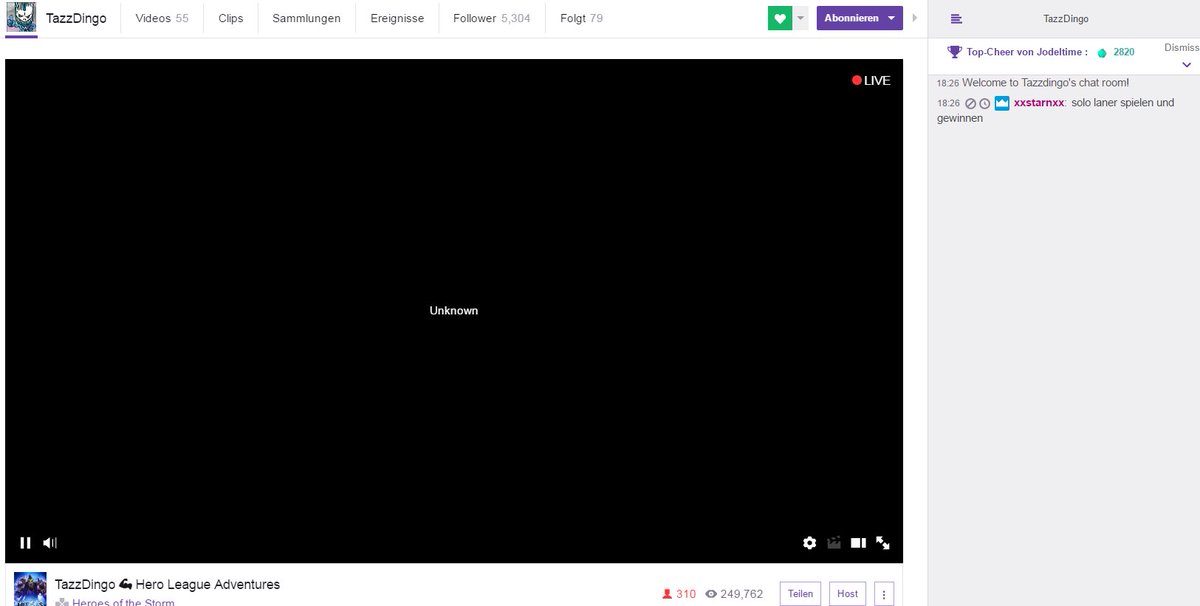Screen dimensions: 1200x606
Task: Open the chat rooms list icon
Action: [x=956, y=19]
